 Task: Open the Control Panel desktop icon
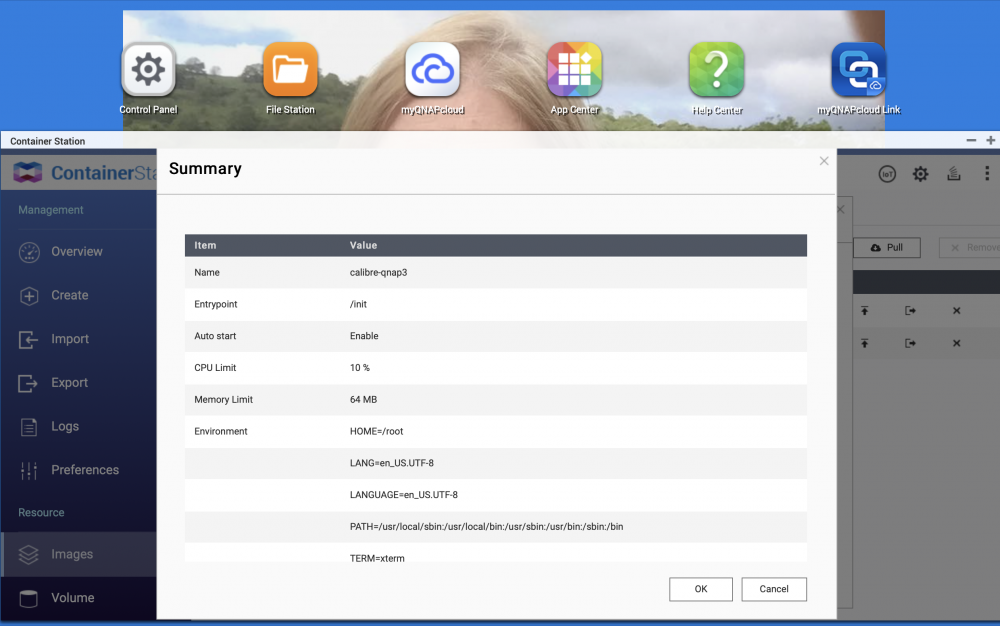point(148,70)
